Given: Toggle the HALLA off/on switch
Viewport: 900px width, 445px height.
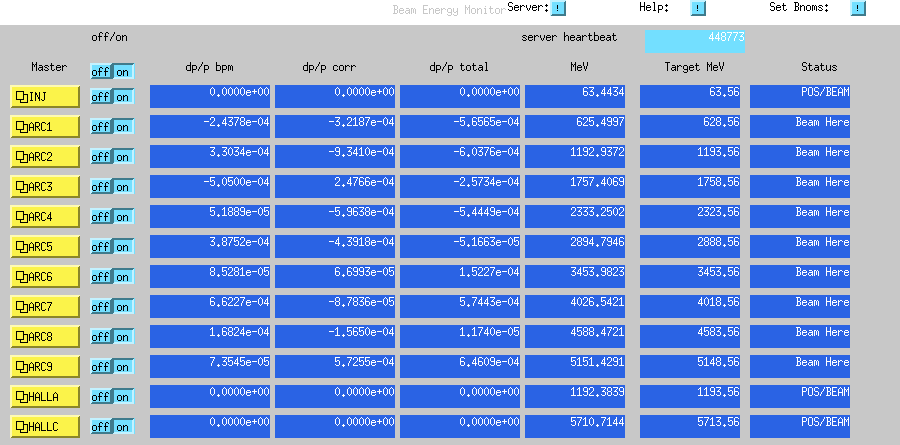Looking at the screenshot, I should coord(112,396).
